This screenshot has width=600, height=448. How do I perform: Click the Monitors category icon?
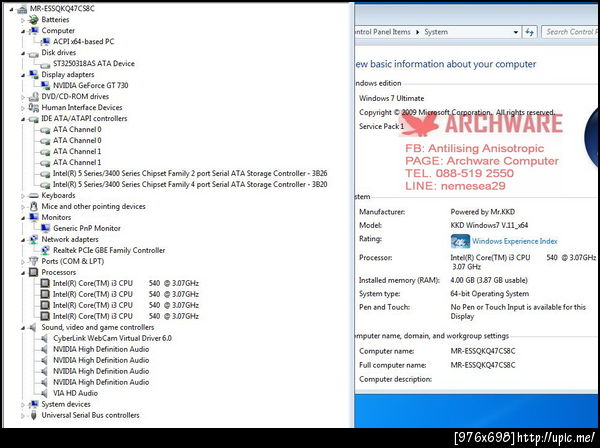pyautogui.click(x=34, y=217)
